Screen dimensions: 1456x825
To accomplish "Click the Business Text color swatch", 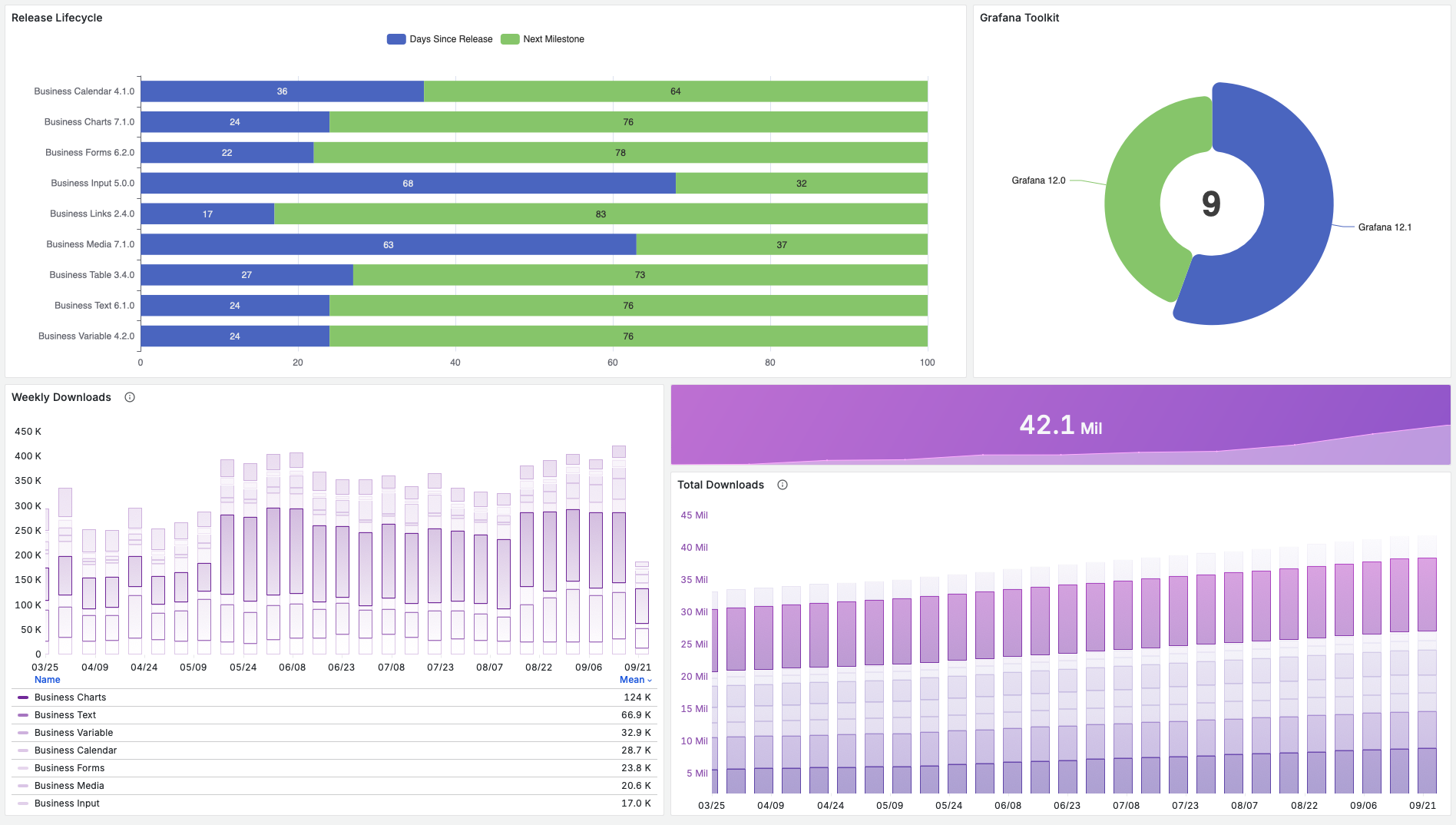I will coord(23,715).
